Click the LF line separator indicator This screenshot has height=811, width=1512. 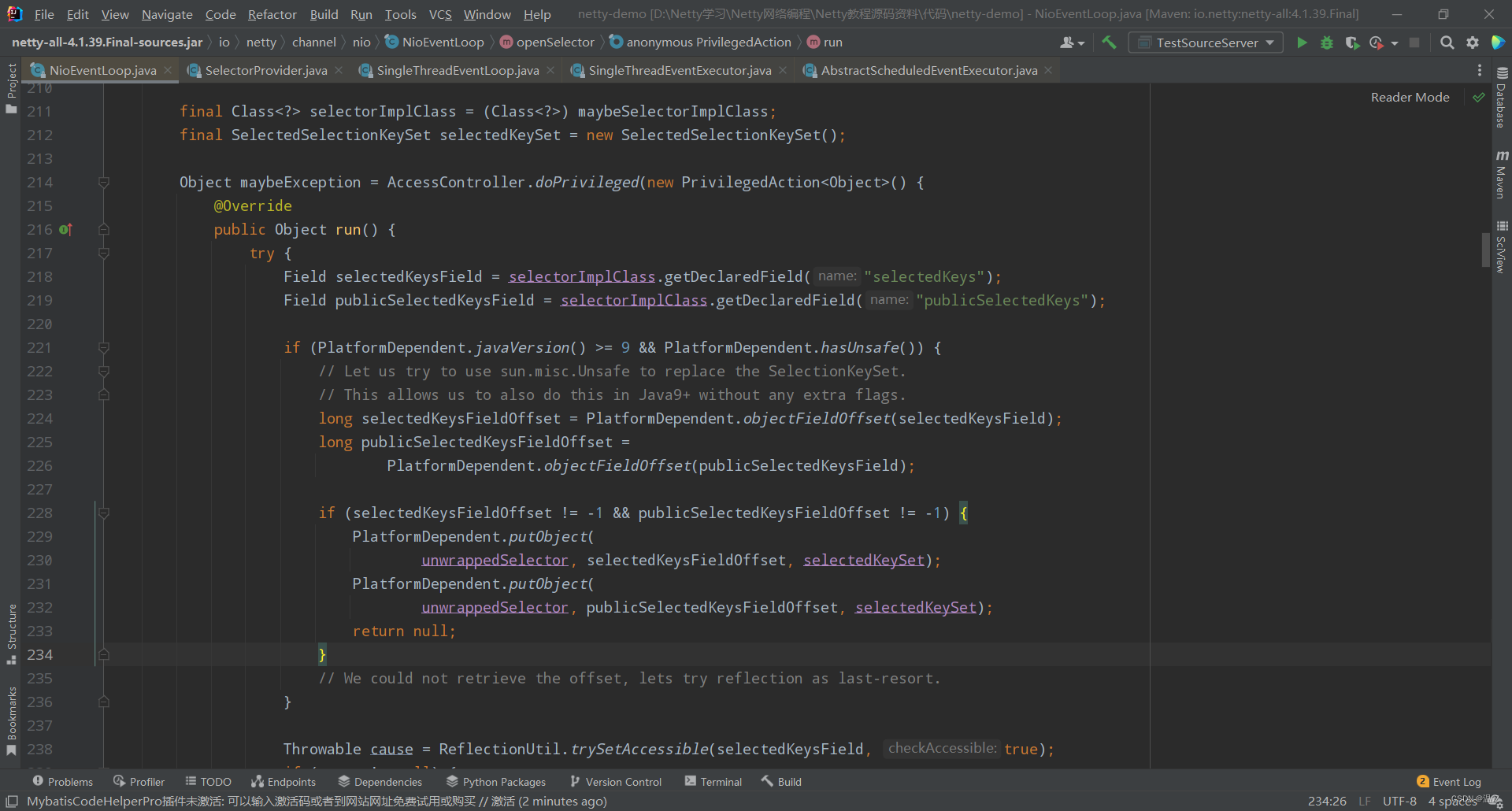[x=1365, y=801]
